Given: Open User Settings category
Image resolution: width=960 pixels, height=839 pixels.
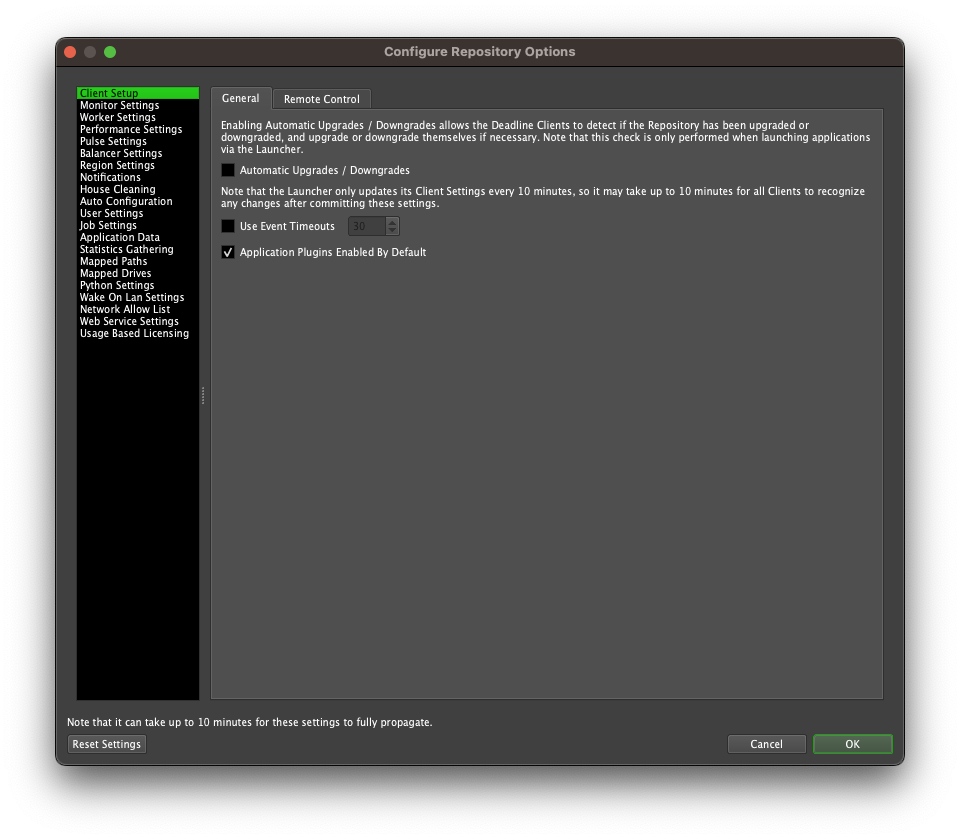Looking at the screenshot, I should (138, 213).
